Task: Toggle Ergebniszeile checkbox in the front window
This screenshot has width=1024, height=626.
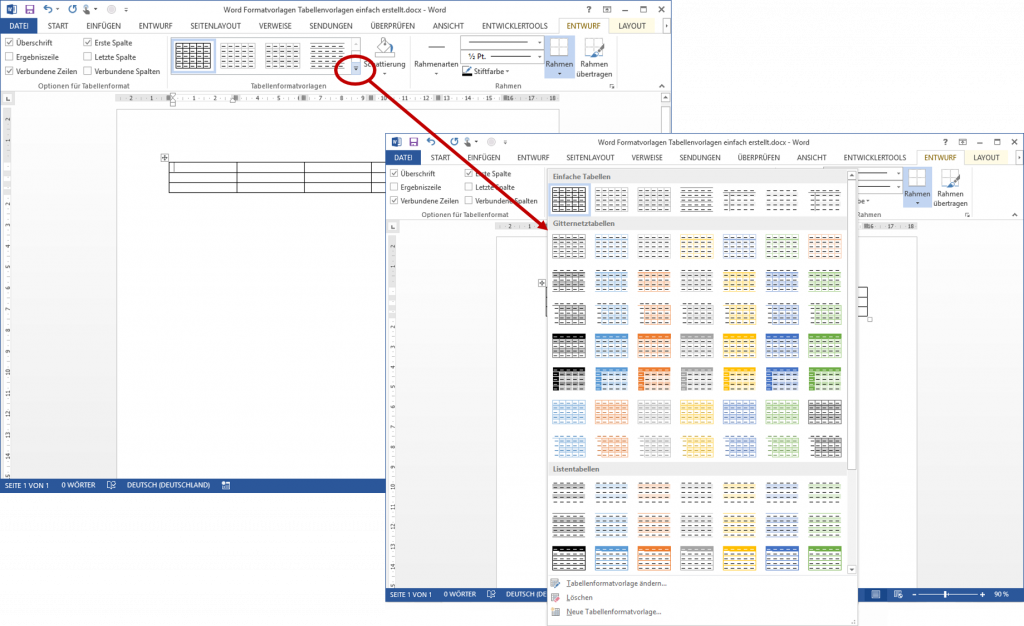Action: click(394, 187)
